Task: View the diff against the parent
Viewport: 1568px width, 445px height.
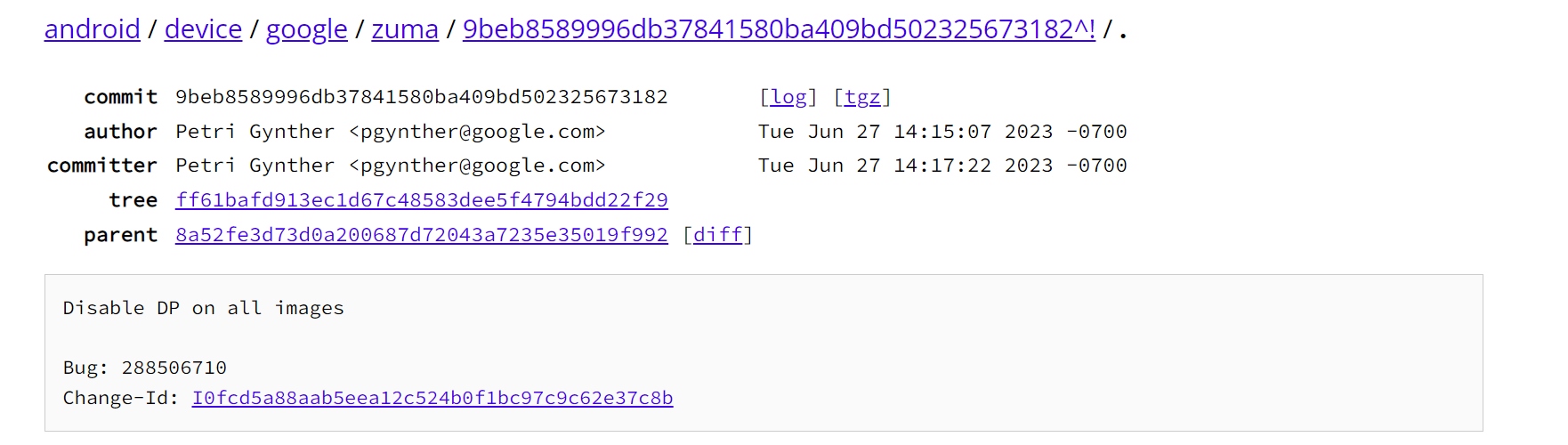Action: click(x=717, y=235)
